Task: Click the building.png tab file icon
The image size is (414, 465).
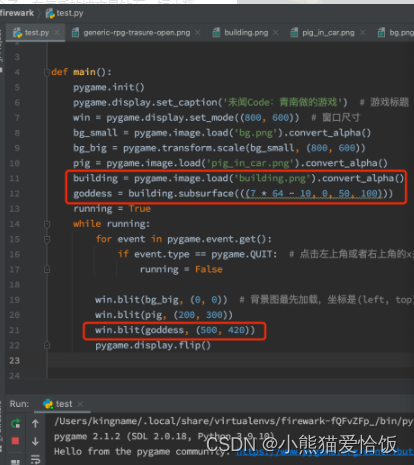Action: (x=217, y=33)
